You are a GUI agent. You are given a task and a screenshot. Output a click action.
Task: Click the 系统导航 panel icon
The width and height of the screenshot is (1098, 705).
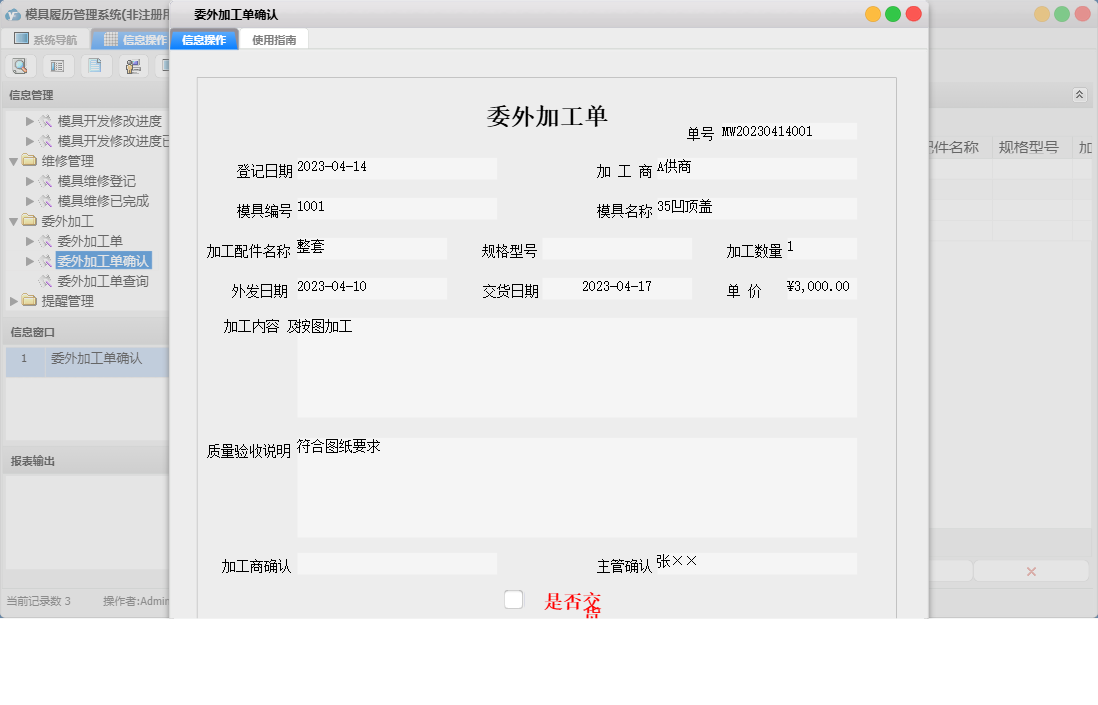19,37
